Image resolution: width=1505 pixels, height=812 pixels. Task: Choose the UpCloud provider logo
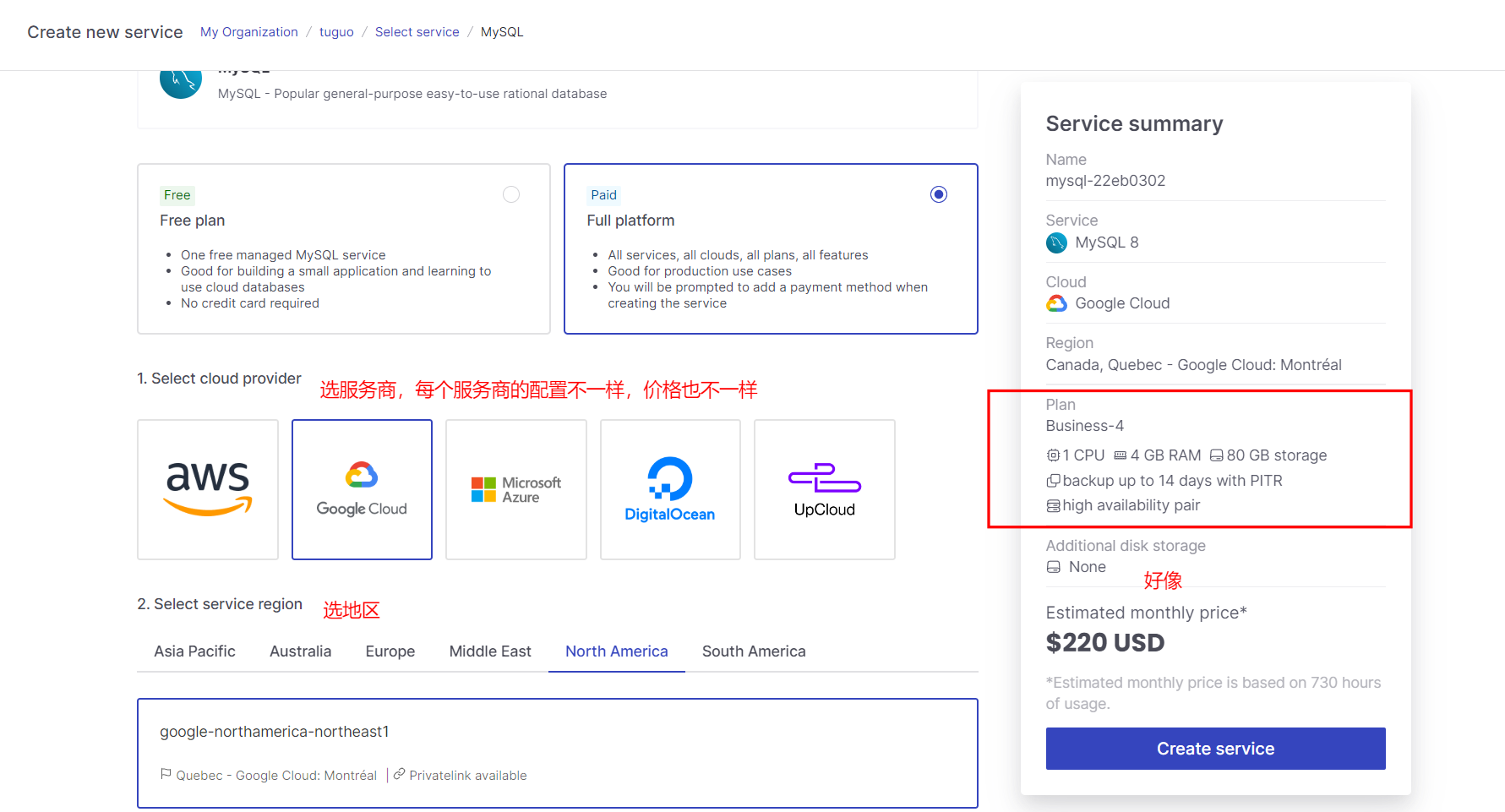(824, 489)
